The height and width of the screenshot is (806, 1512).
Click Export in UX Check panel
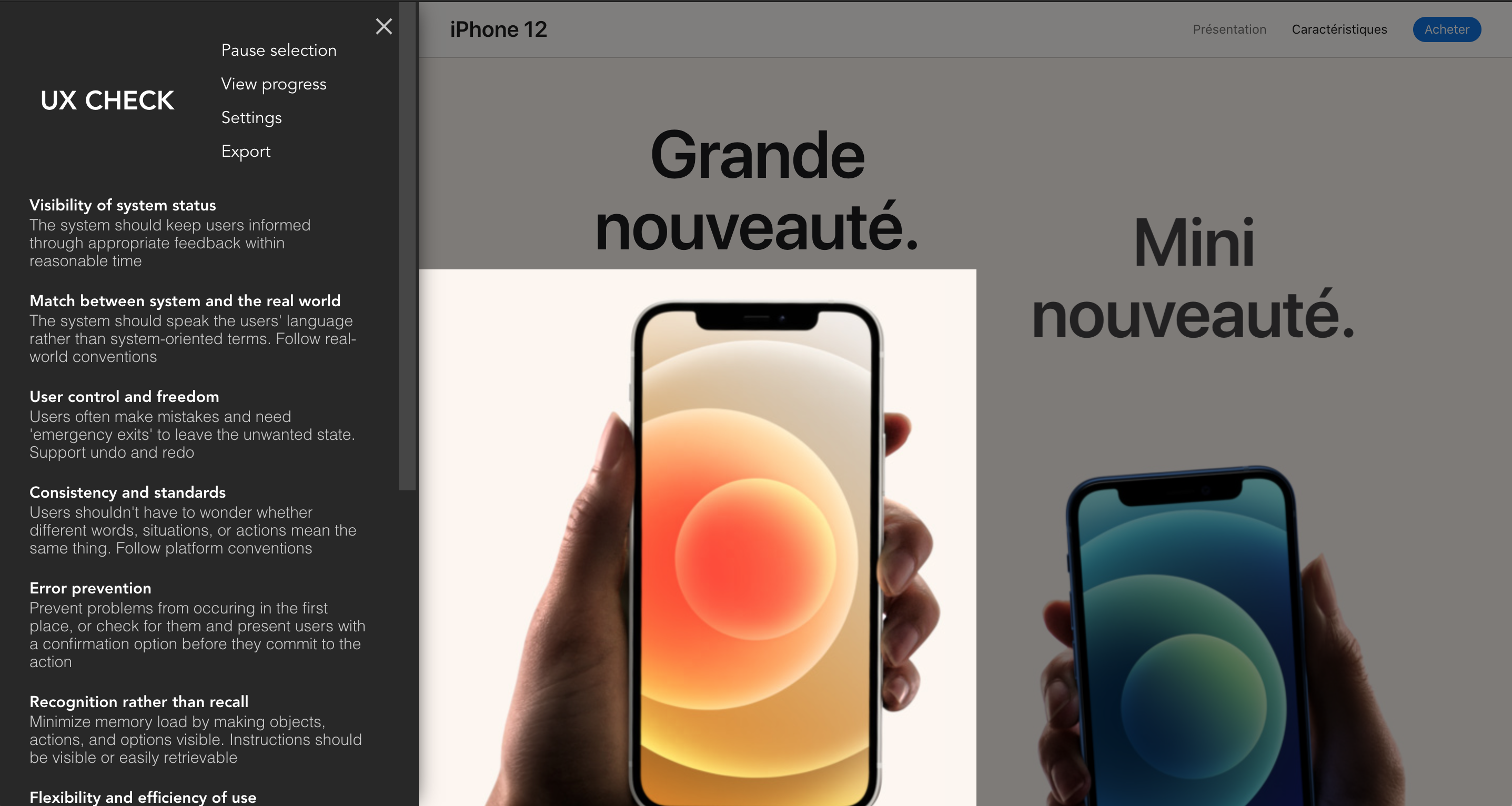(246, 150)
